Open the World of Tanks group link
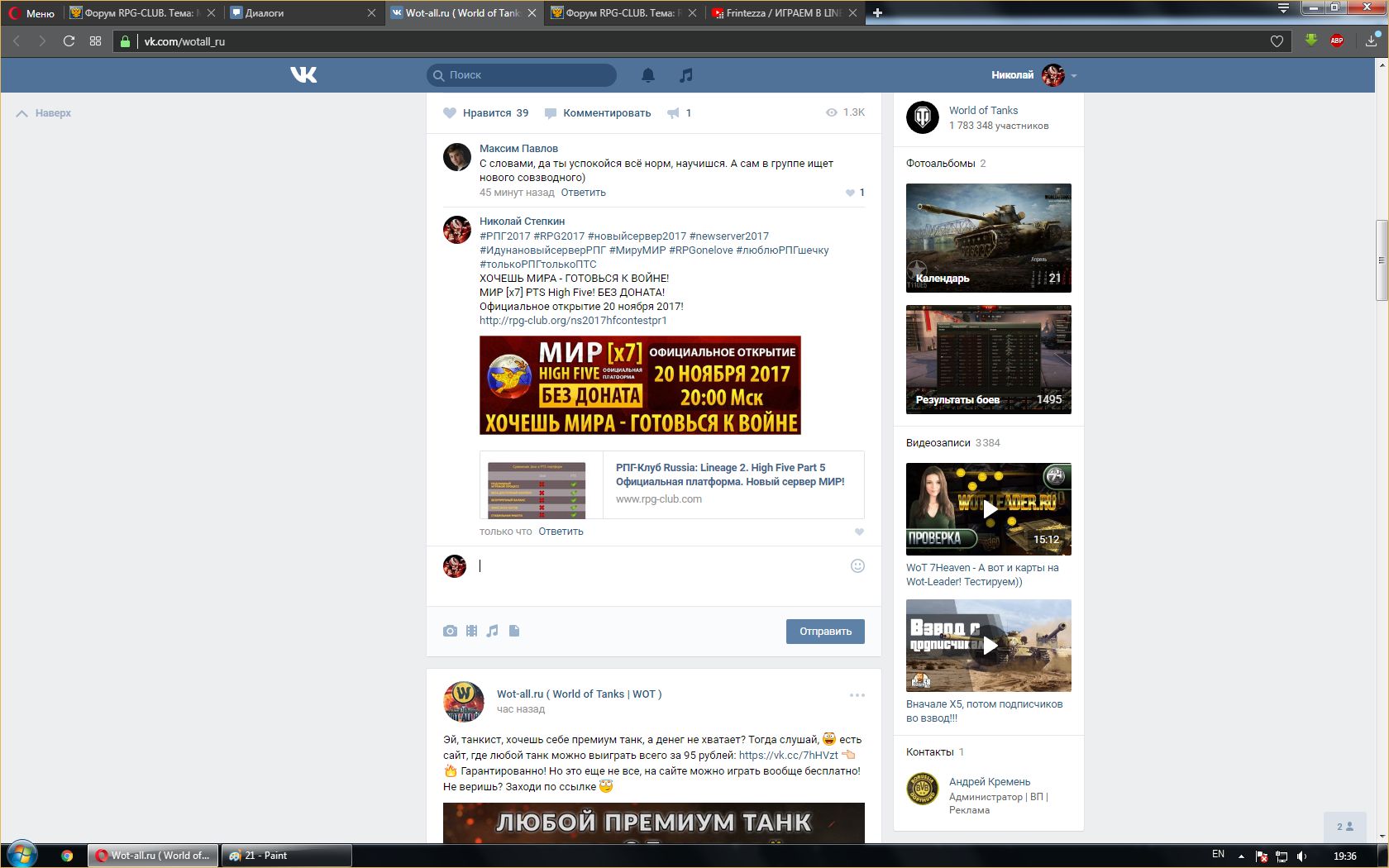This screenshot has height=868, width=1389. click(x=983, y=111)
